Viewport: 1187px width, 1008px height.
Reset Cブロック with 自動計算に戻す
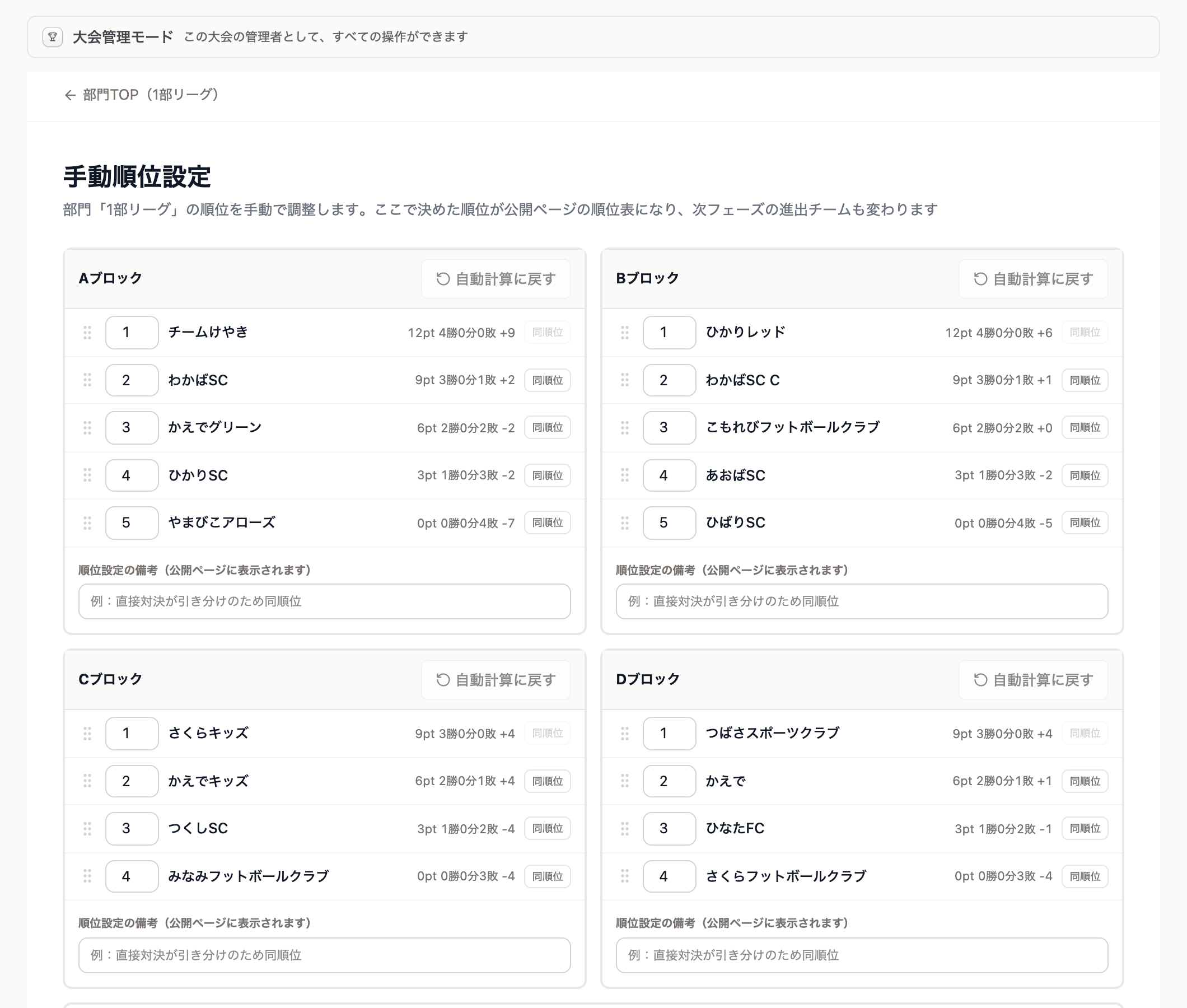[x=496, y=679]
